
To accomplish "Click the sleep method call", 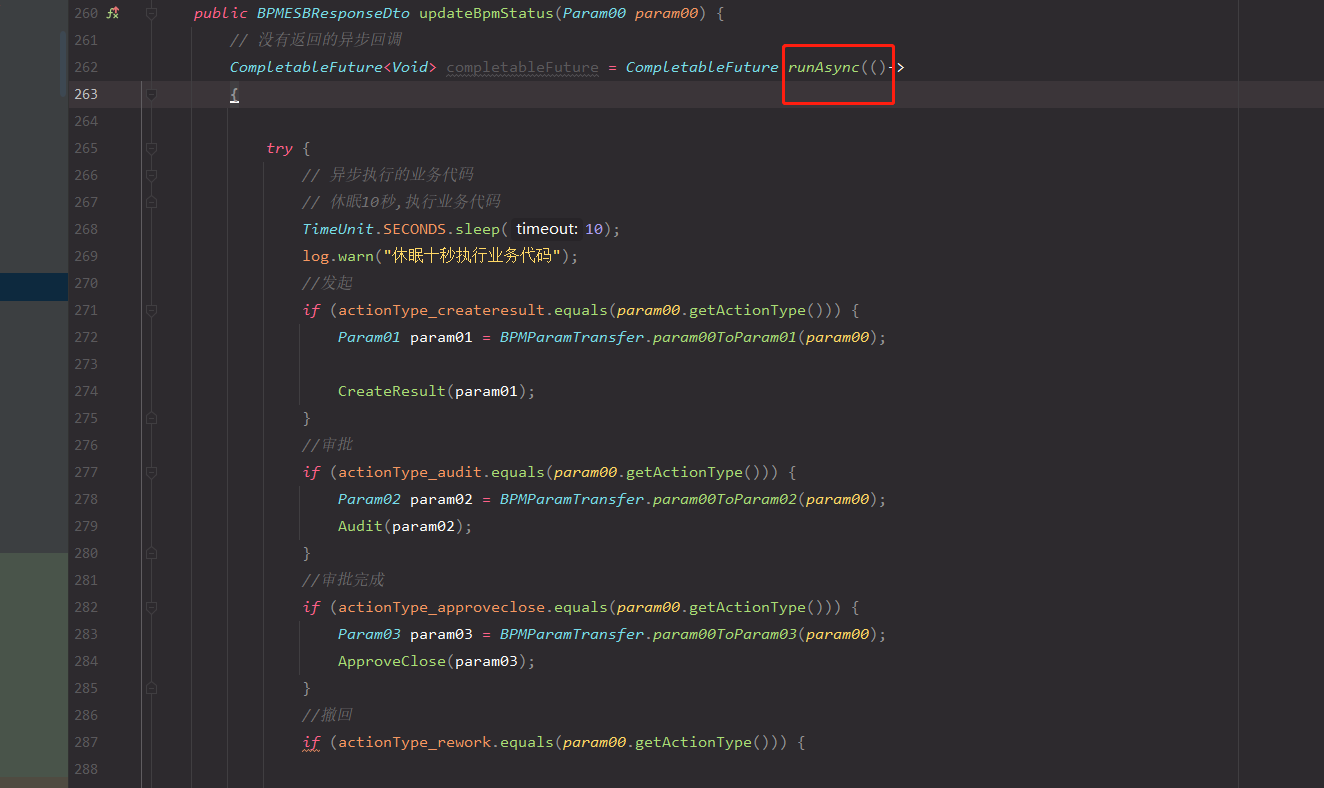I will pyautogui.click(x=478, y=229).
